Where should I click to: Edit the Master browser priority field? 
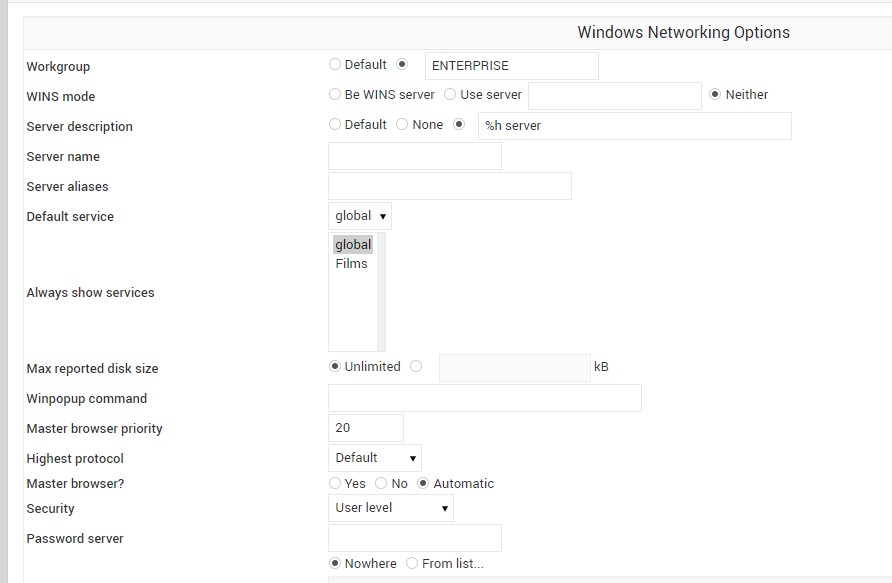(365, 428)
